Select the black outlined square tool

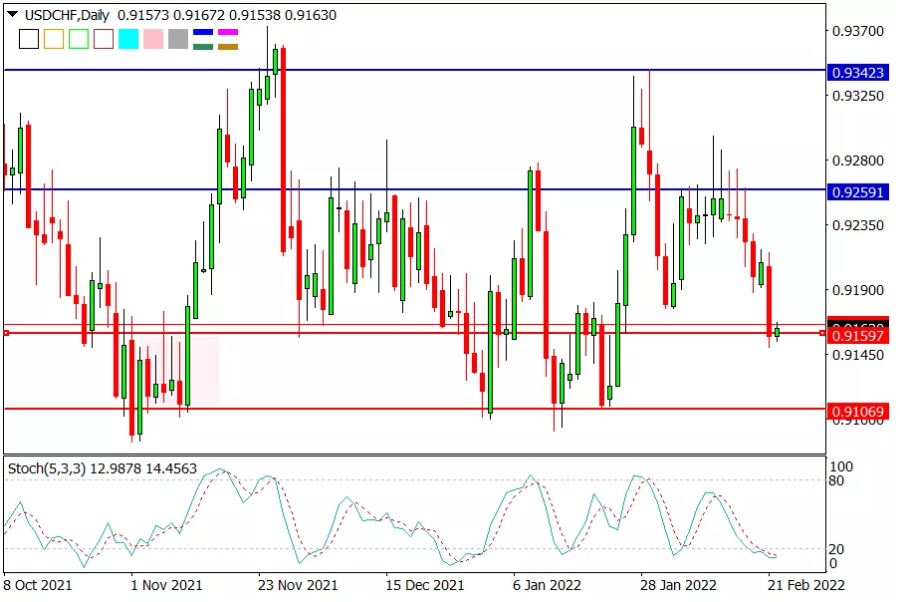(29, 39)
